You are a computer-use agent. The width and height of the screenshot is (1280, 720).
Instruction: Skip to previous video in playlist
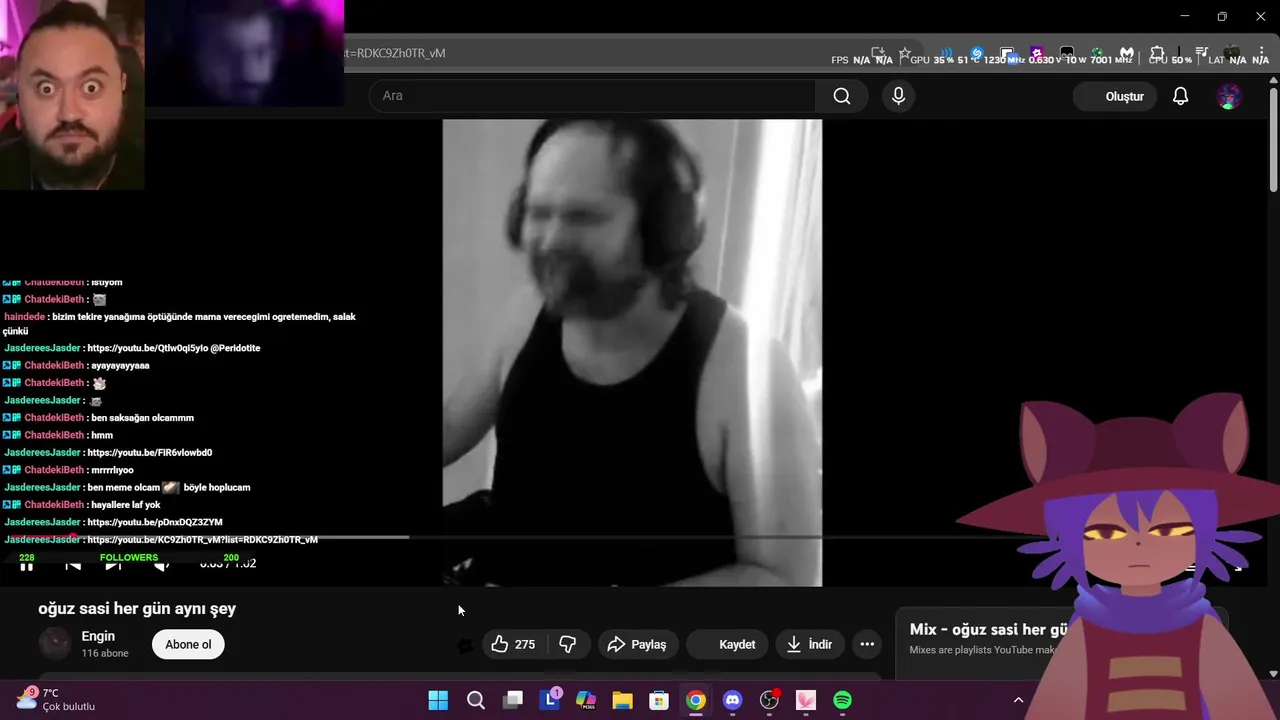point(73,566)
